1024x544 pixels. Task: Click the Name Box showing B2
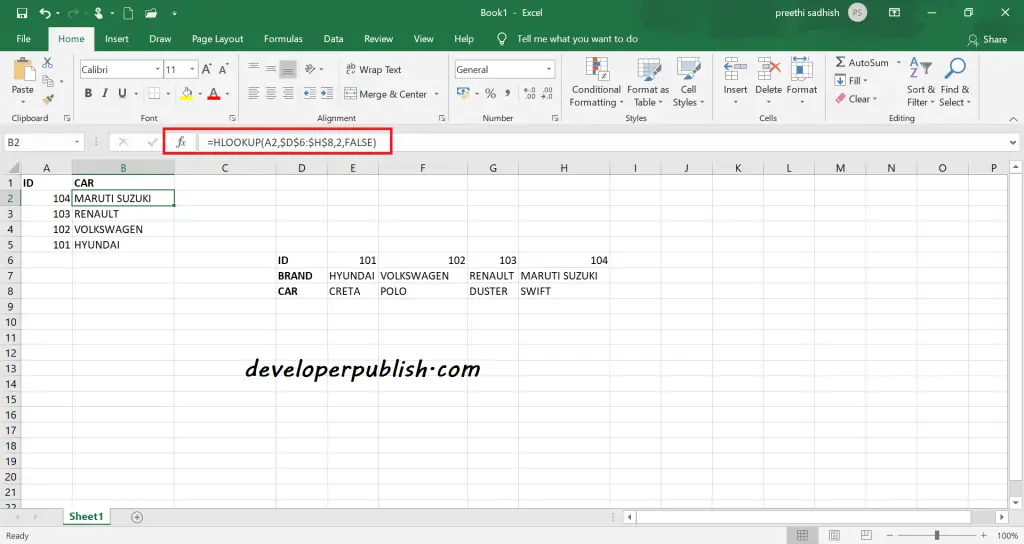click(43, 142)
